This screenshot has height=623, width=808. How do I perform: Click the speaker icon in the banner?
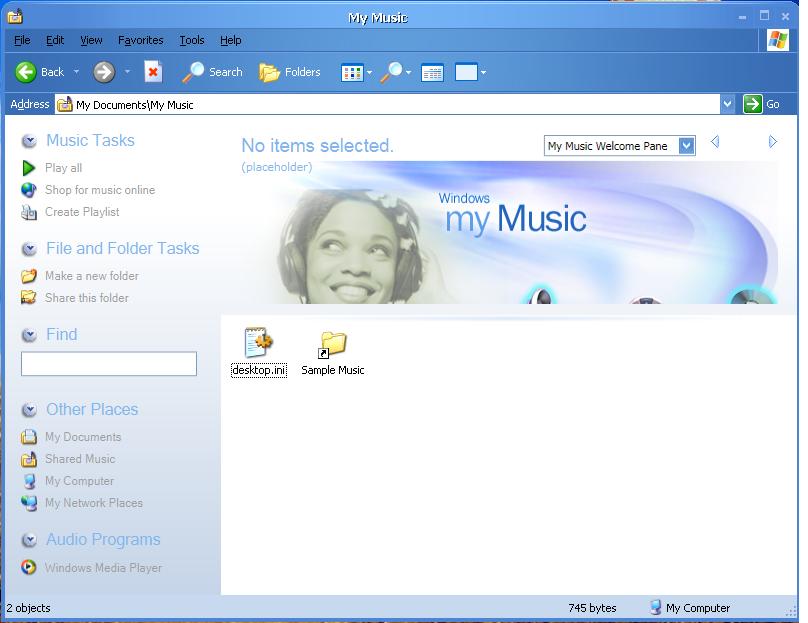point(540,295)
